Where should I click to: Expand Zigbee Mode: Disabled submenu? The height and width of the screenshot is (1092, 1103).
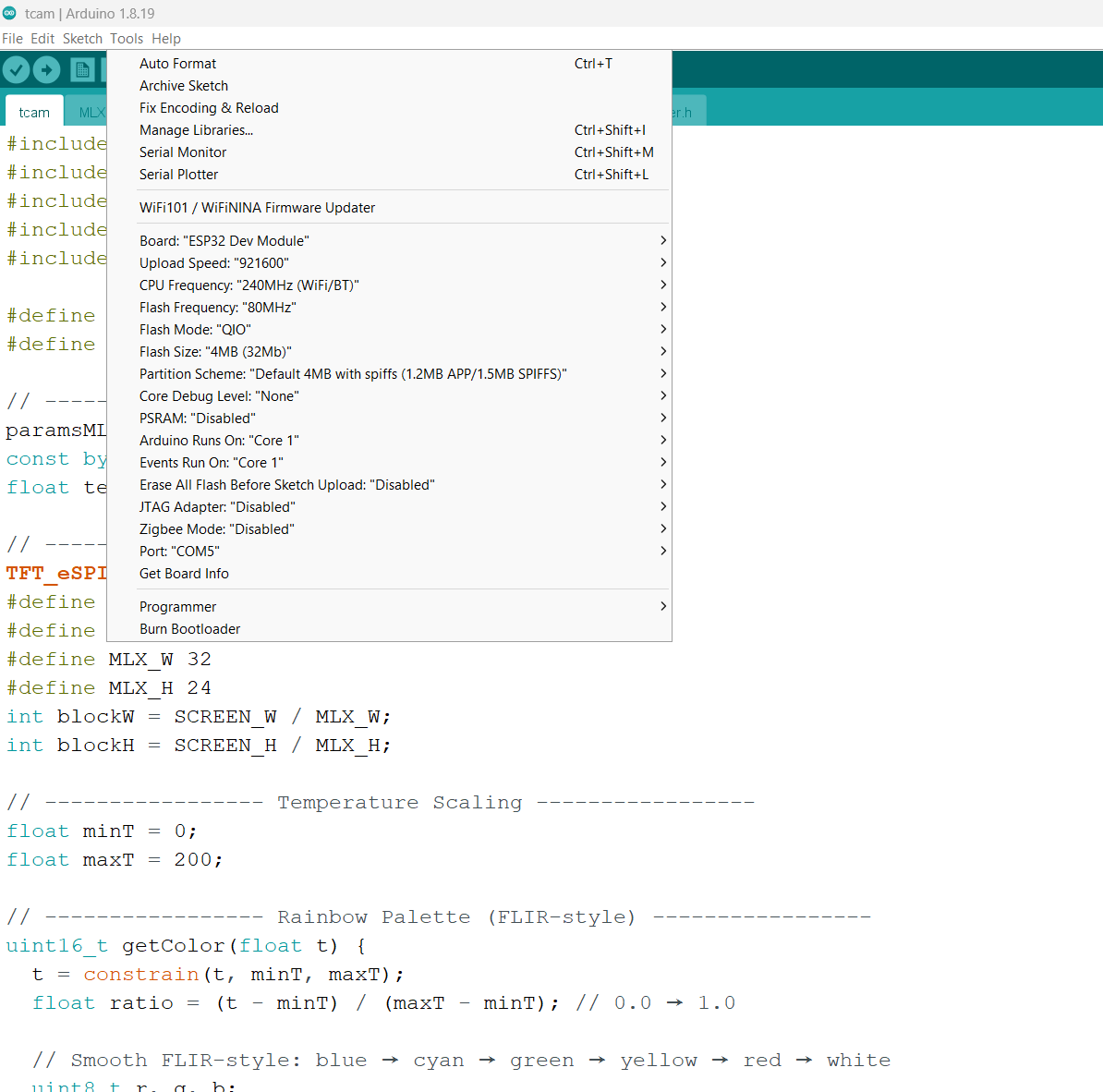[x=389, y=529]
